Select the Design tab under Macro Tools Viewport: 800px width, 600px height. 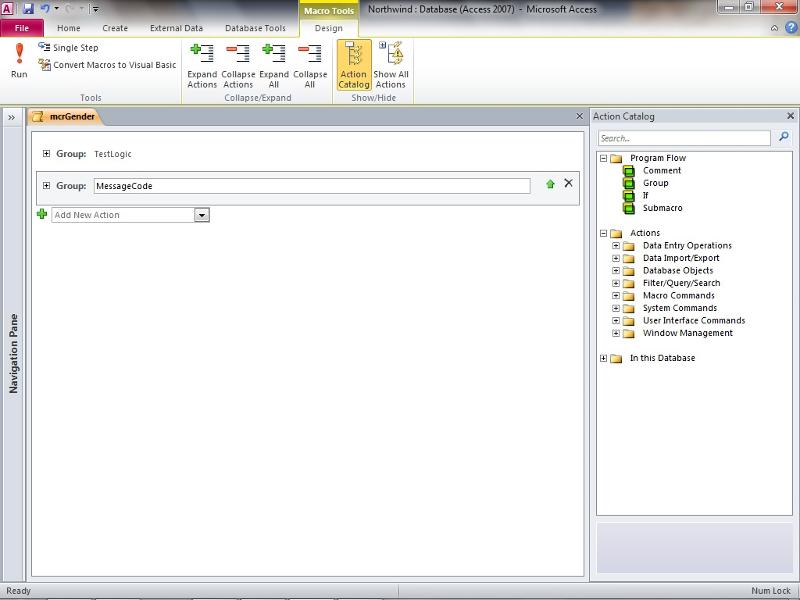329,28
